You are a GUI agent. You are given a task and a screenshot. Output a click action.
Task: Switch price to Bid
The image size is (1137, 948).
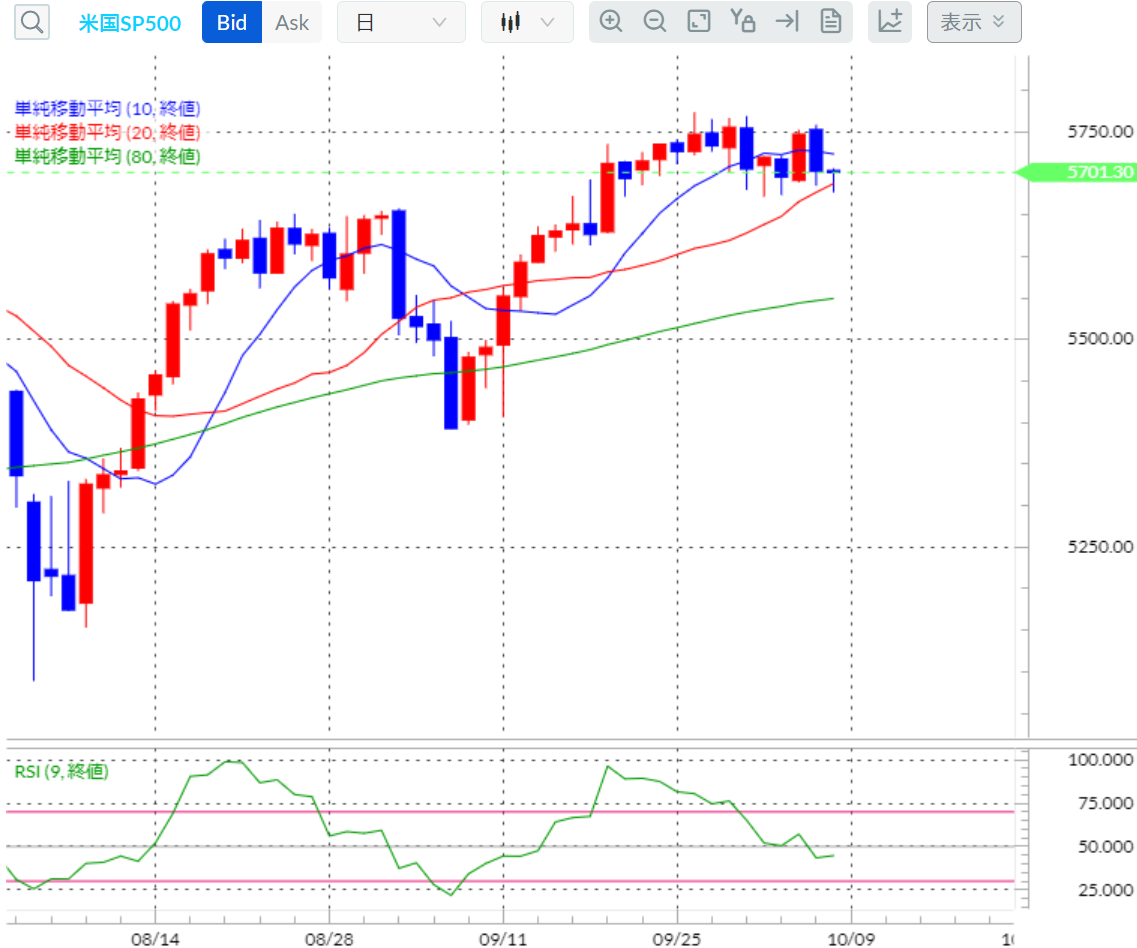pyautogui.click(x=232, y=22)
